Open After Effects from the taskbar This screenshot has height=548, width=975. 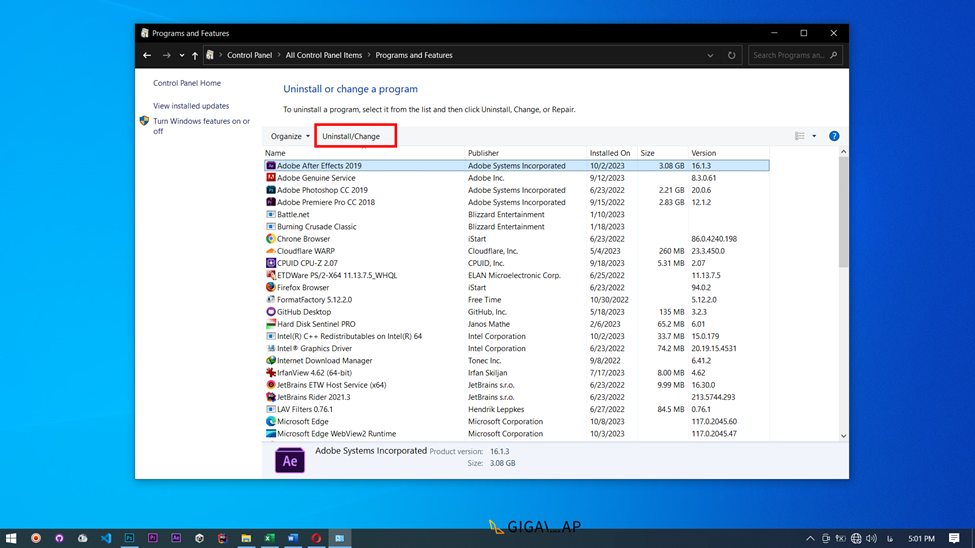[176, 538]
